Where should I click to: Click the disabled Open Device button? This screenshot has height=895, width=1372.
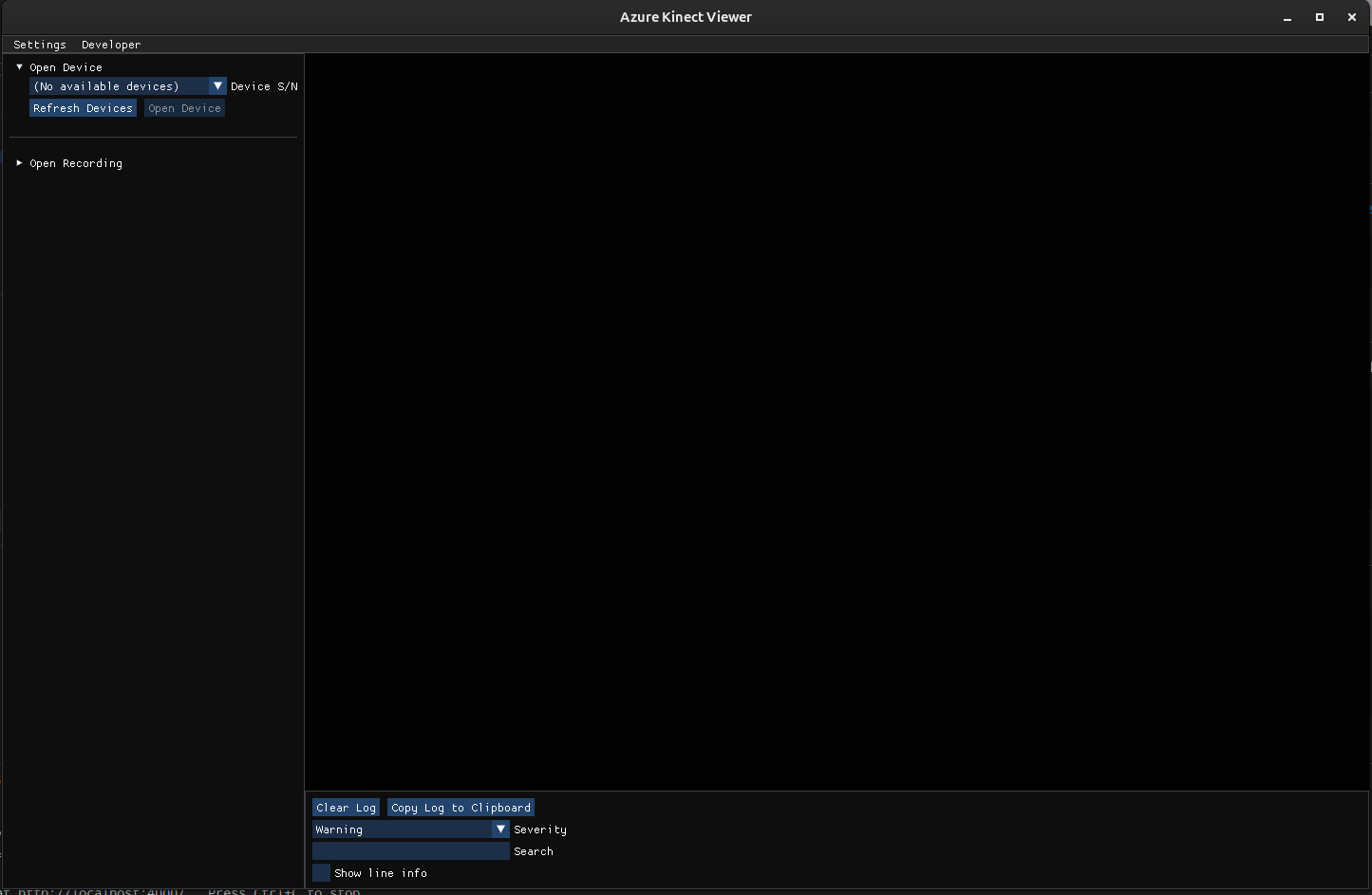184,108
